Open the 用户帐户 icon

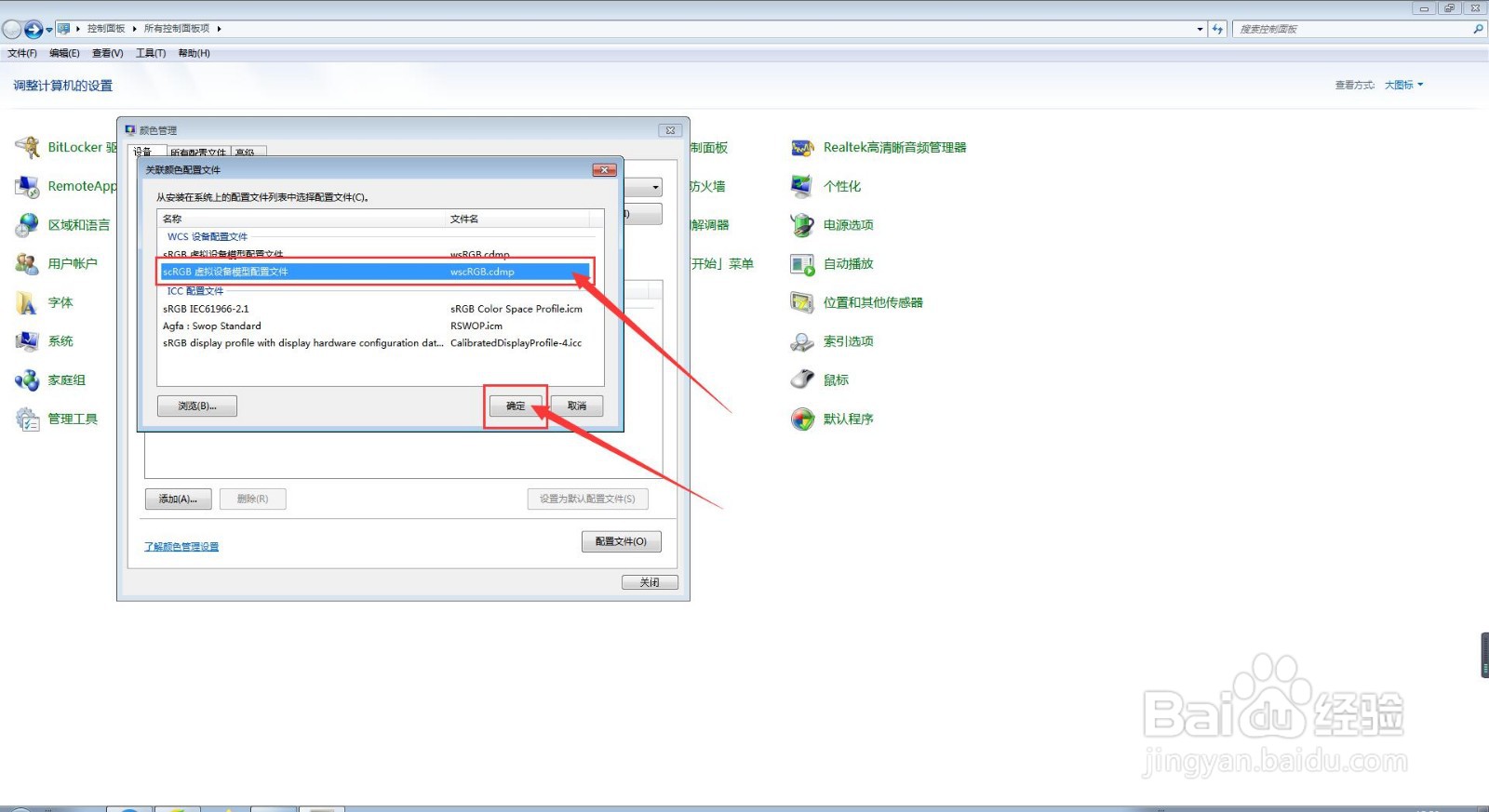tap(27, 264)
